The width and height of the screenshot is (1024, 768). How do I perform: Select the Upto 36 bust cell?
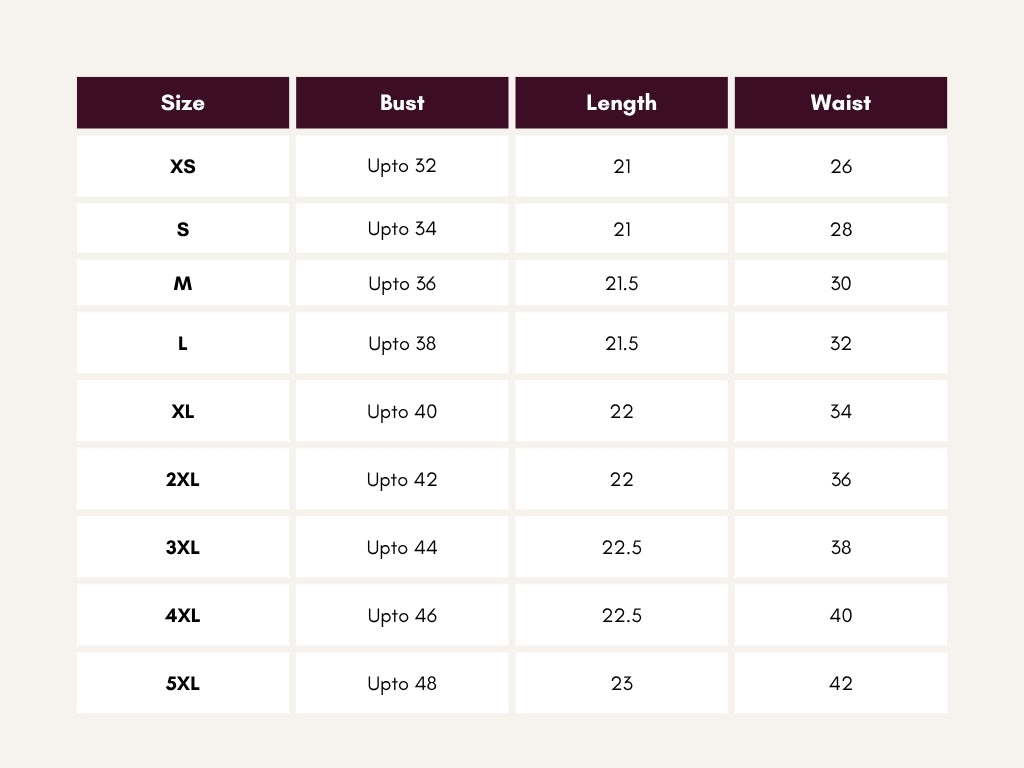point(402,283)
